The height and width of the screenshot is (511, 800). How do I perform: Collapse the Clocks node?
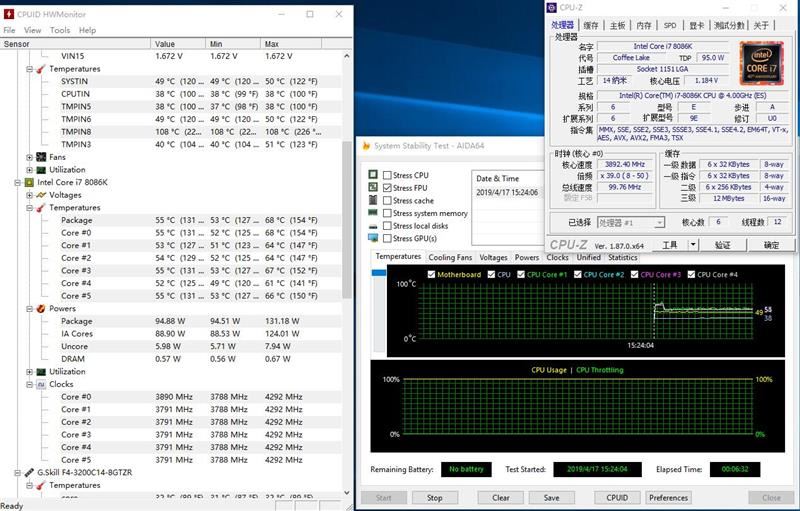click(x=29, y=385)
